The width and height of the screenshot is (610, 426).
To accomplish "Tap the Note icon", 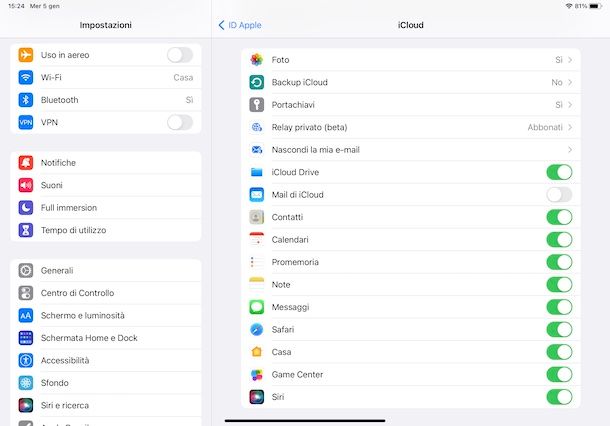I will click(x=256, y=284).
